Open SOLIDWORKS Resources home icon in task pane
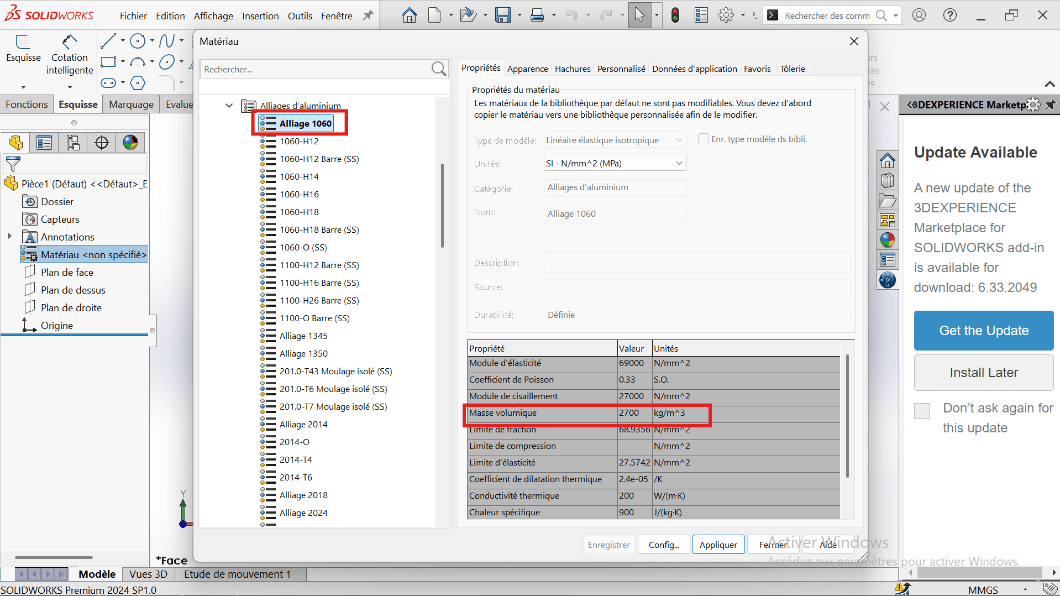 [887, 161]
